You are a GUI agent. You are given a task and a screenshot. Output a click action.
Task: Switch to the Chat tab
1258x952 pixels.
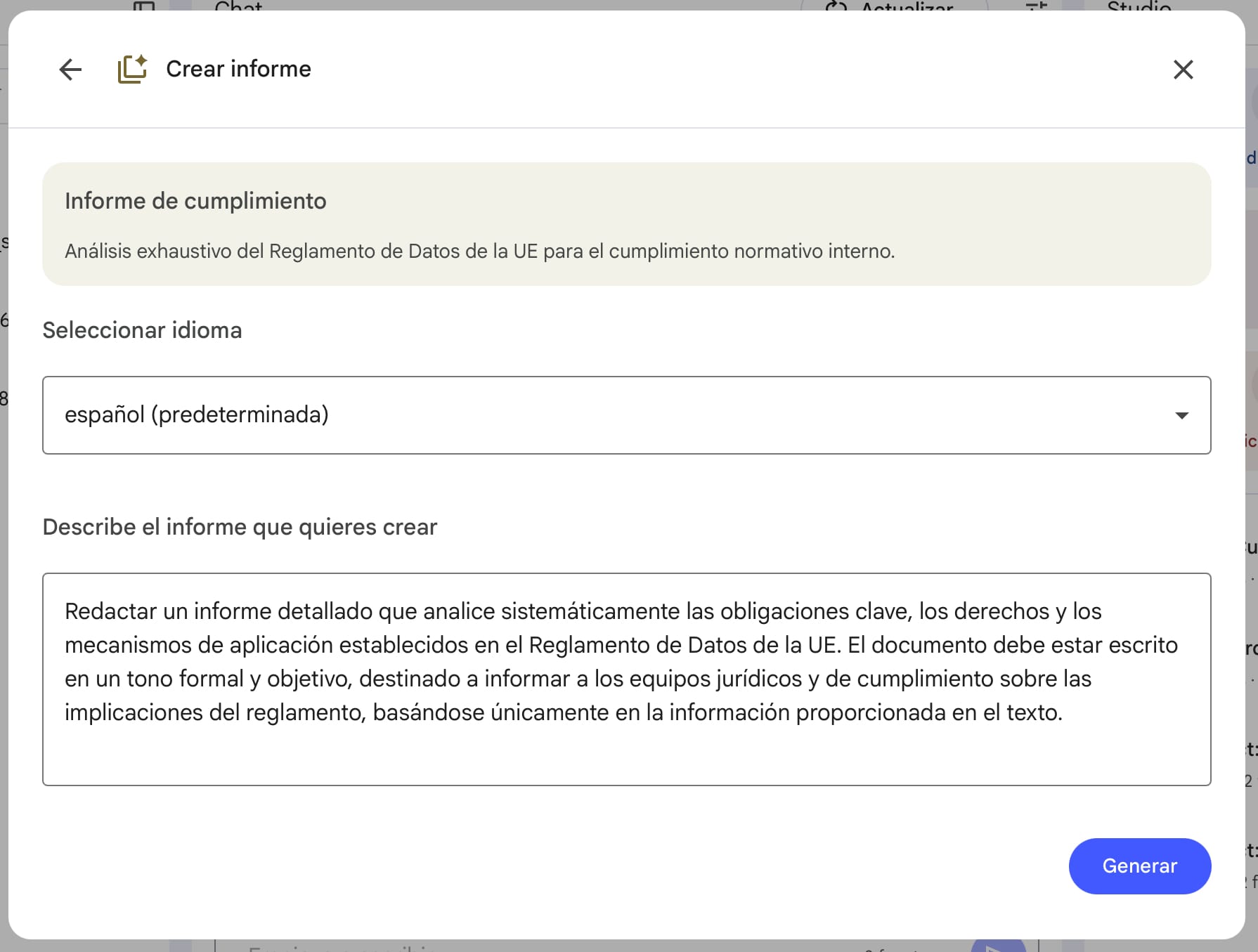(x=238, y=6)
